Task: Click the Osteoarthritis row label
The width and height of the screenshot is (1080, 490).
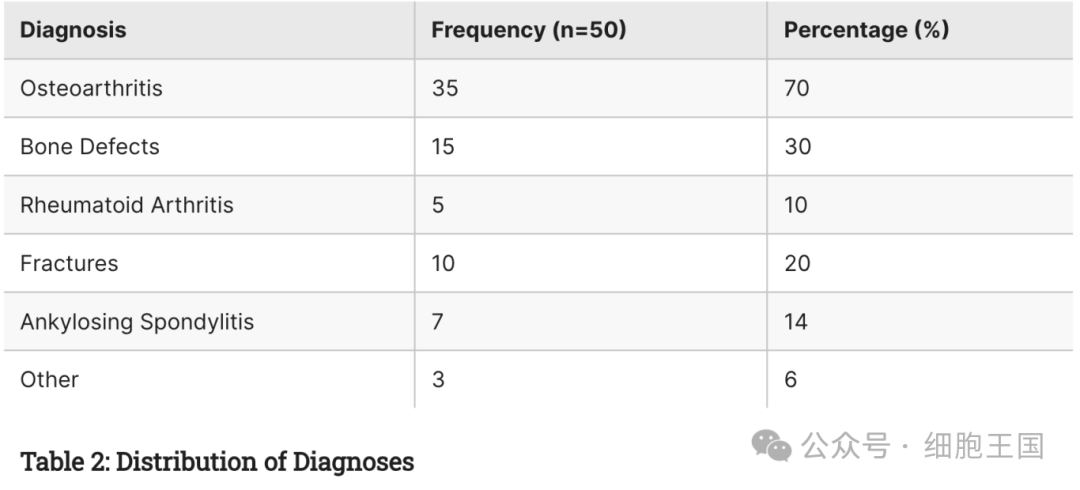Action: (92, 88)
